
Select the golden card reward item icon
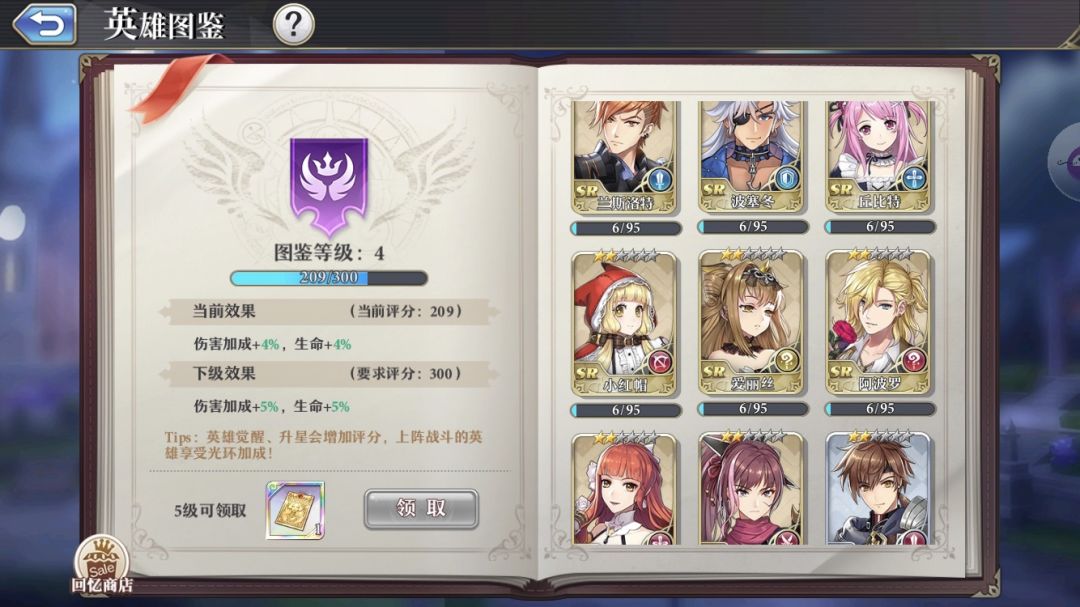point(295,511)
